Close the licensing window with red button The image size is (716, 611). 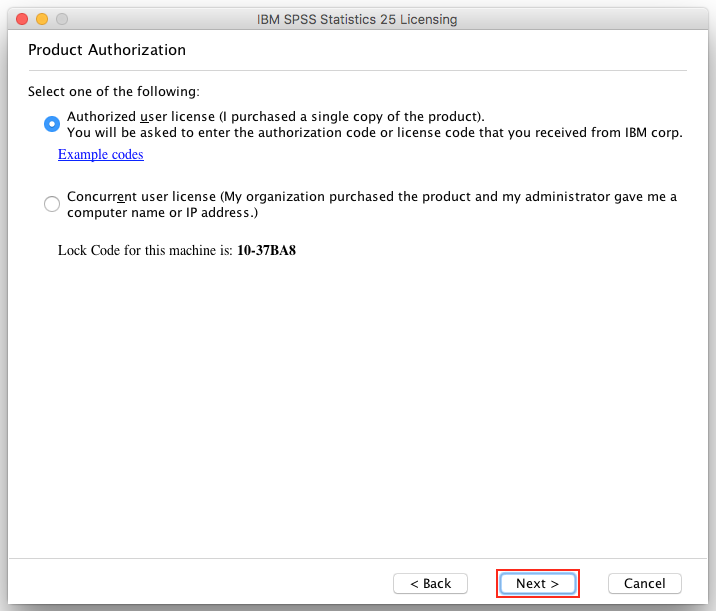pyautogui.click(x=22, y=19)
